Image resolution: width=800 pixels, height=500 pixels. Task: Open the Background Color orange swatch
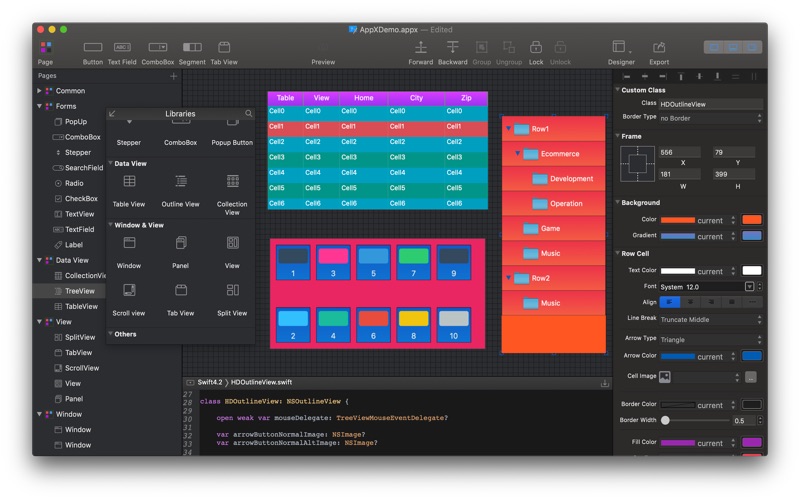coord(752,220)
